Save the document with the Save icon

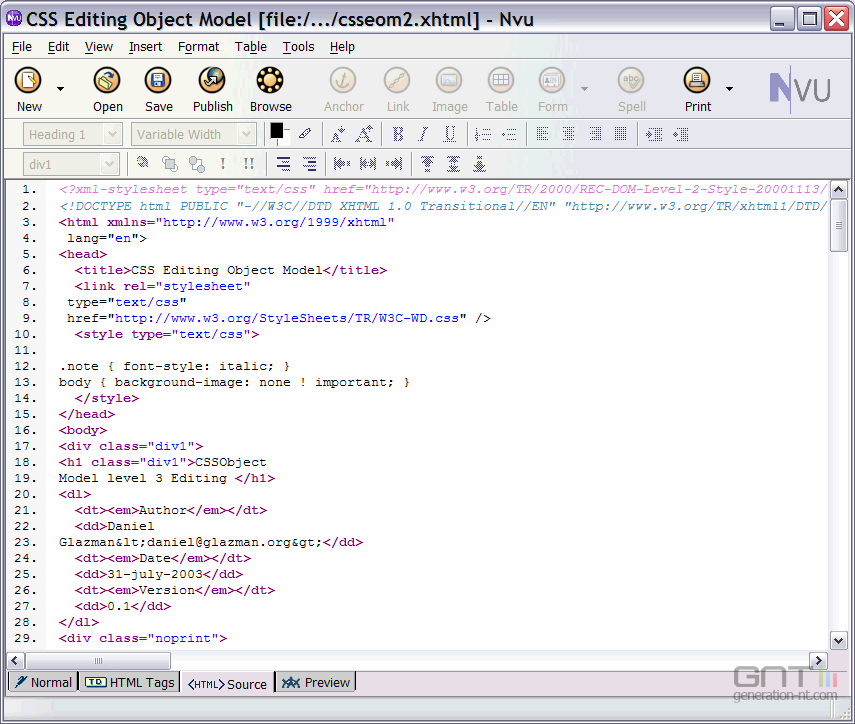pyautogui.click(x=158, y=81)
